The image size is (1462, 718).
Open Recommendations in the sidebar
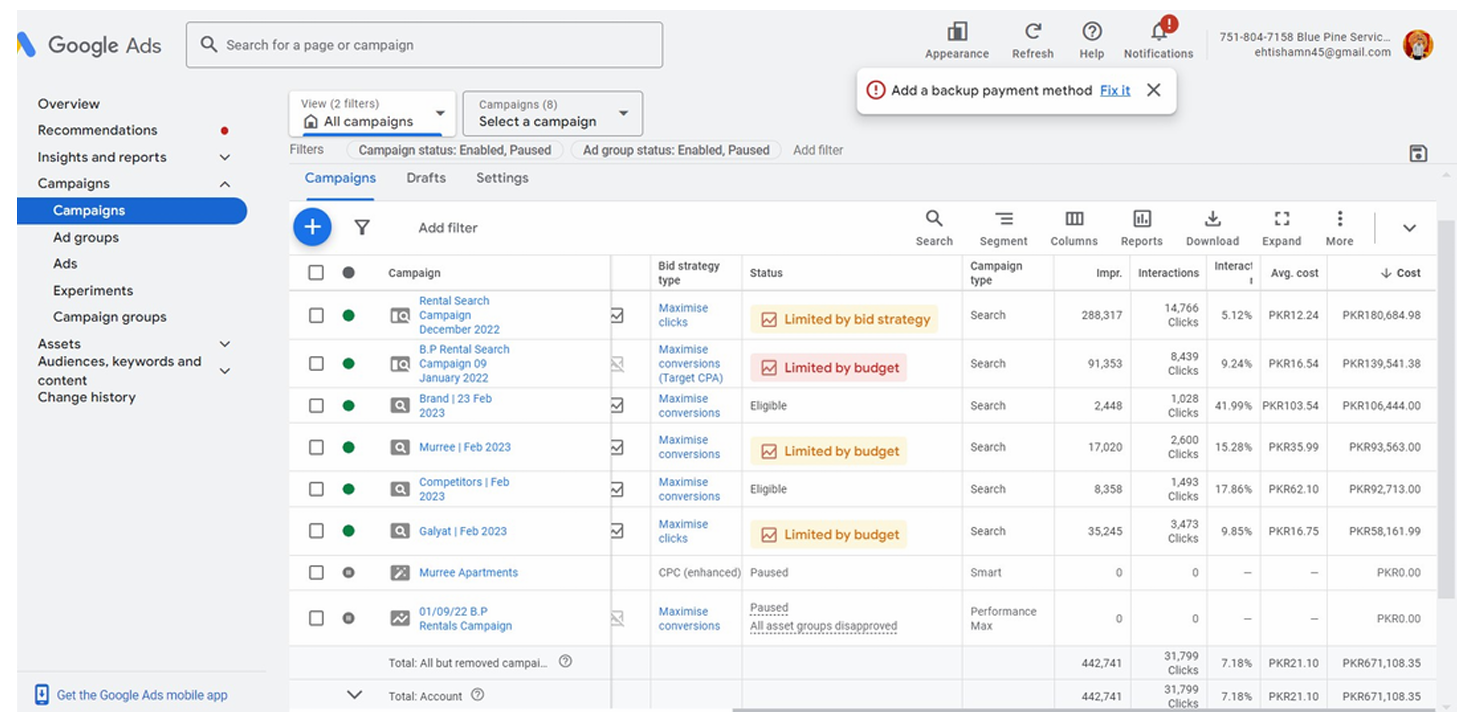(x=98, y=130)
